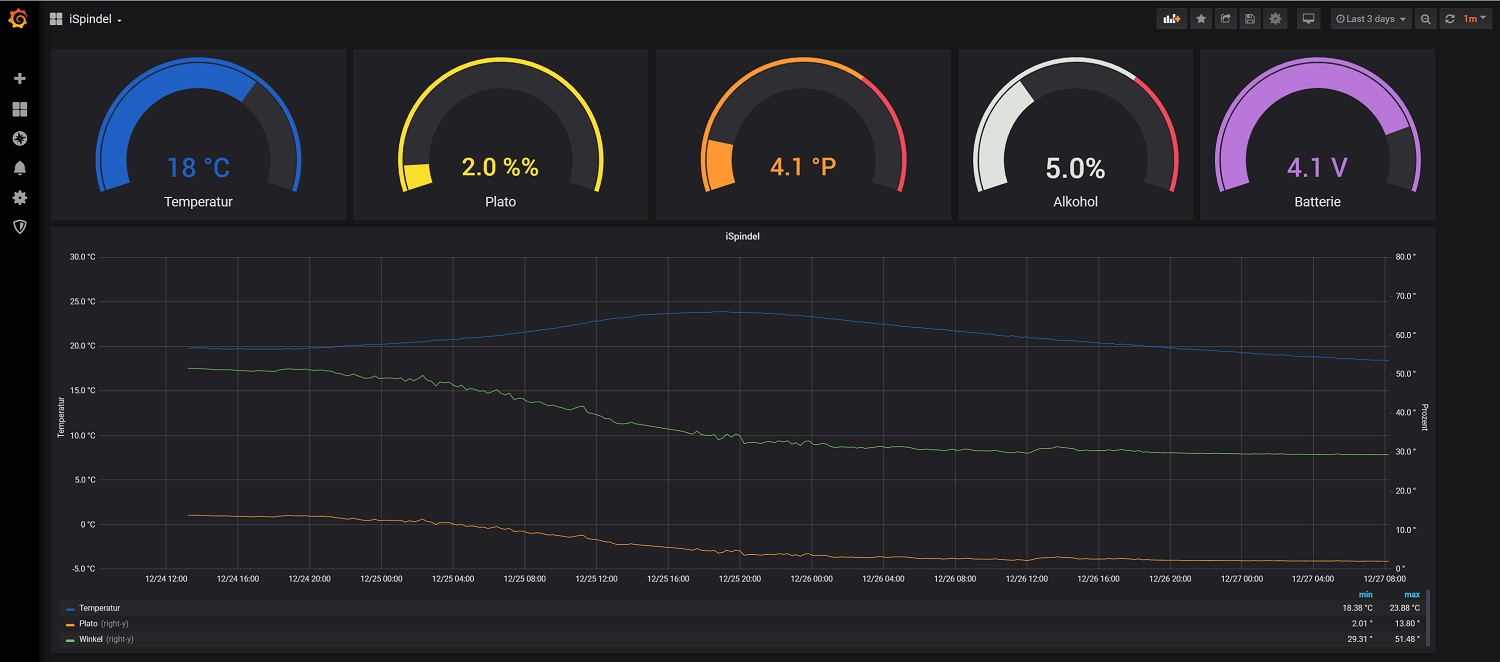
Task: Save the dashboard with the floppy icon
Action: [x=1250, y=19]
